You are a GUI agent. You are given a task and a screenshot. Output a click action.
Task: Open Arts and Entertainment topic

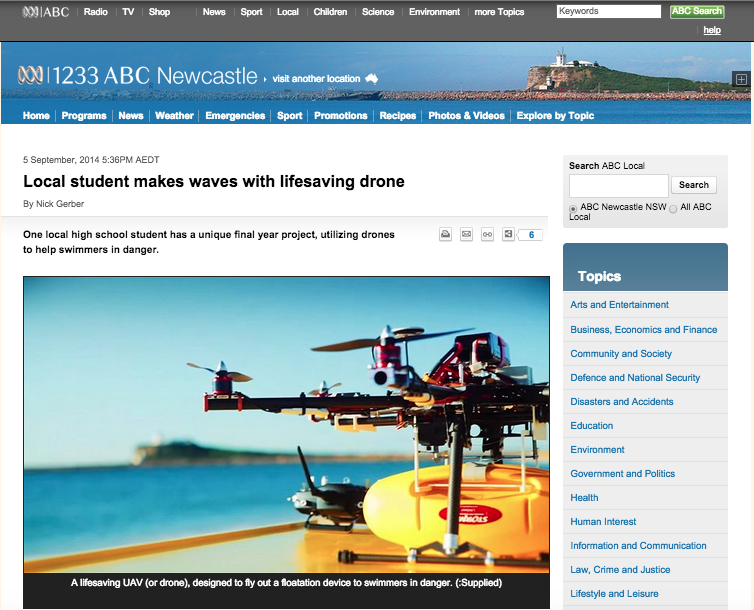[x=619, y=305]
